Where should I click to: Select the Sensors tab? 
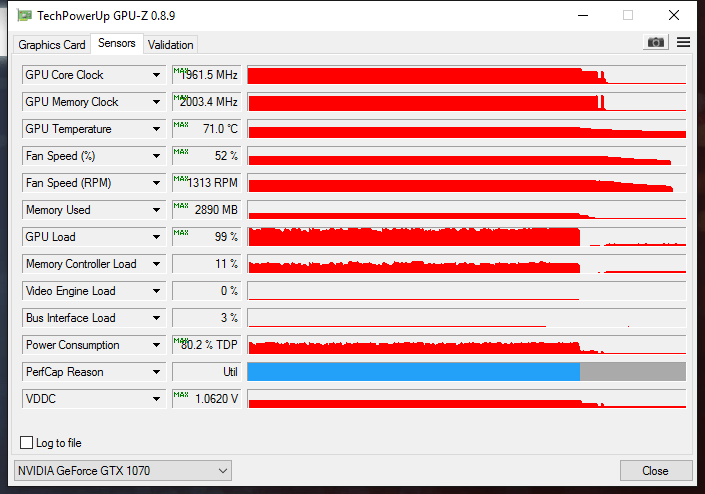(117, 43)
